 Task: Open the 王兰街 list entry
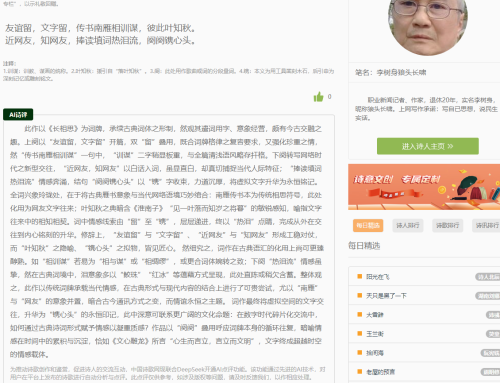coord(375,334)
